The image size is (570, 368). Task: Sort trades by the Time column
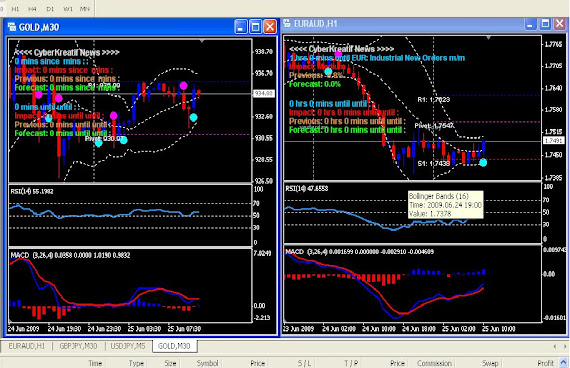[x=95, y=363]
